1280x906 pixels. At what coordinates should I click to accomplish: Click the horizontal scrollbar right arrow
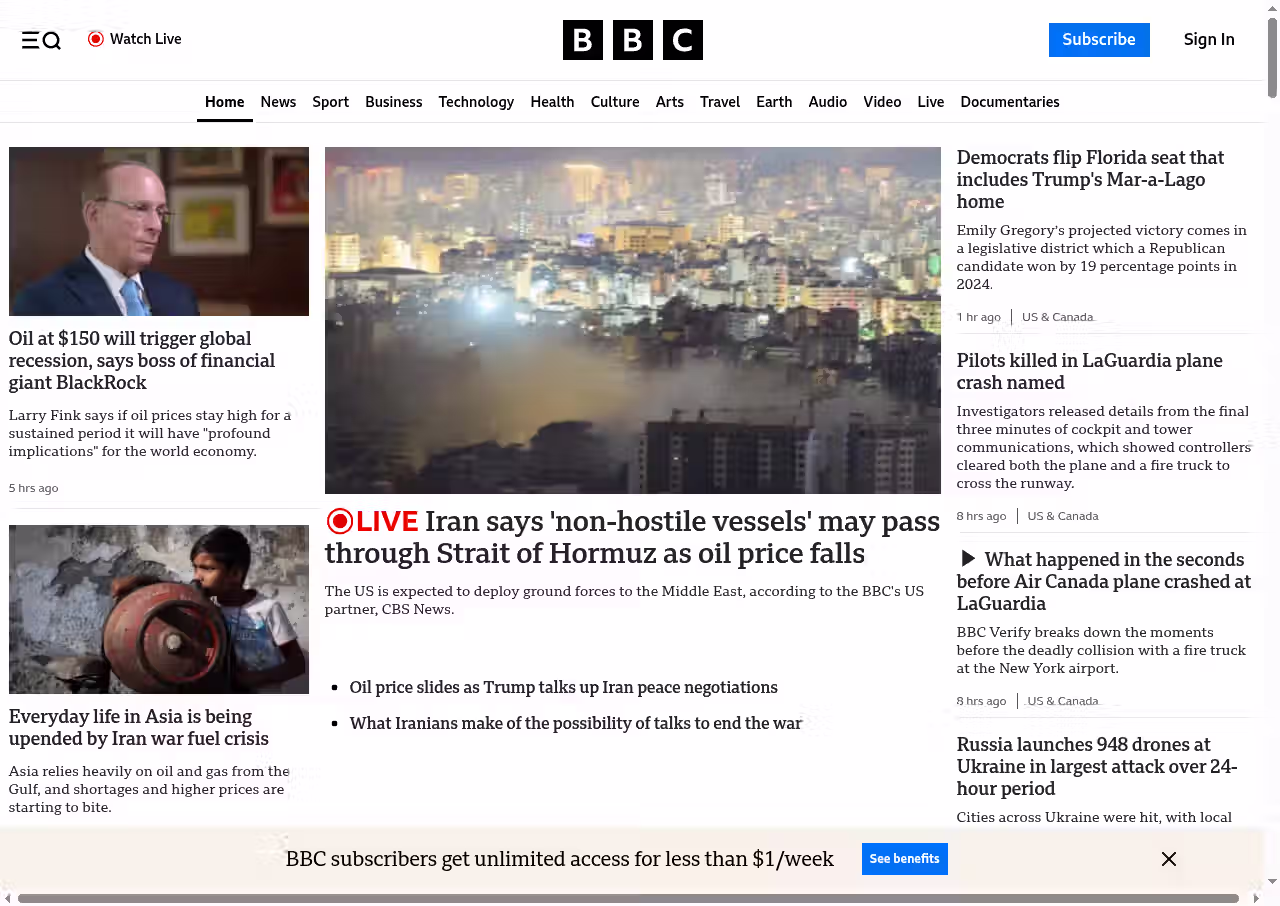(x=1257, y=898)
